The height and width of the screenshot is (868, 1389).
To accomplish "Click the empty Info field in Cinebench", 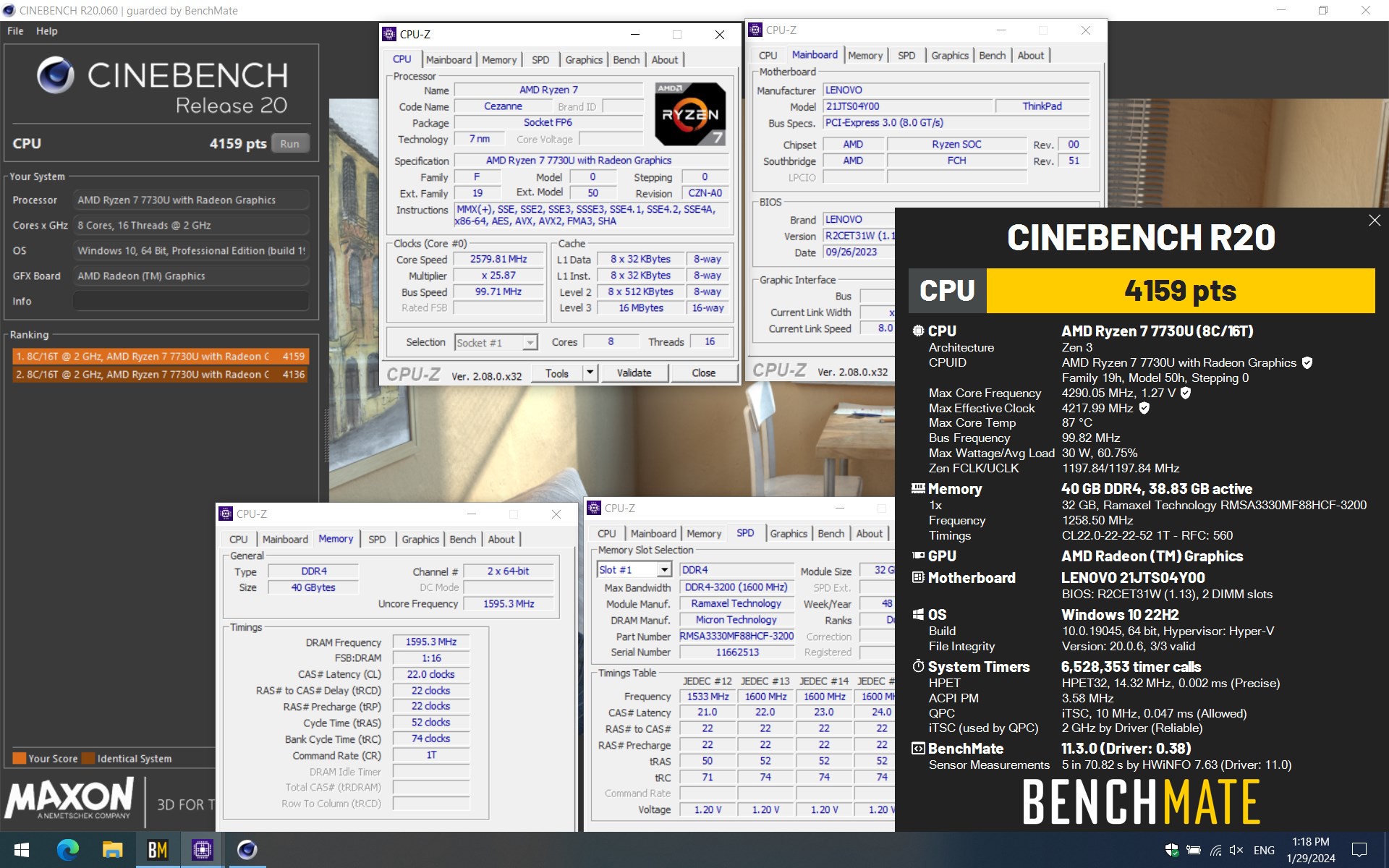I will pyautogui.click(x=191, y=301).
